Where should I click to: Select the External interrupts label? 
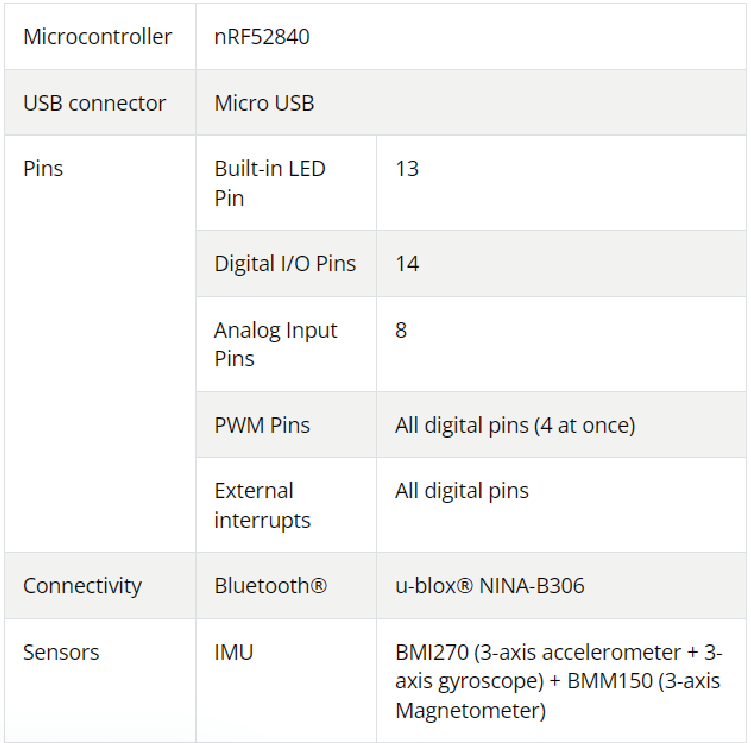[x=263, y=505]
